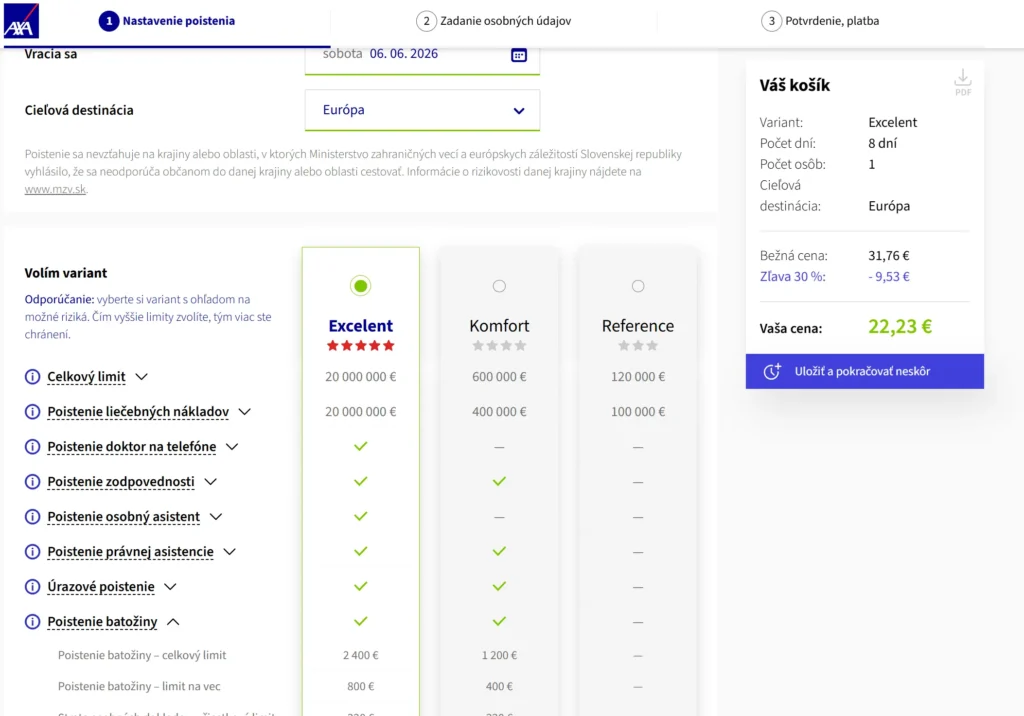The height and width of the screenshot is (716, 1024).
Task: Click the Zľava 30 % label
Action: pyautogui.click(x=792, y=276)
